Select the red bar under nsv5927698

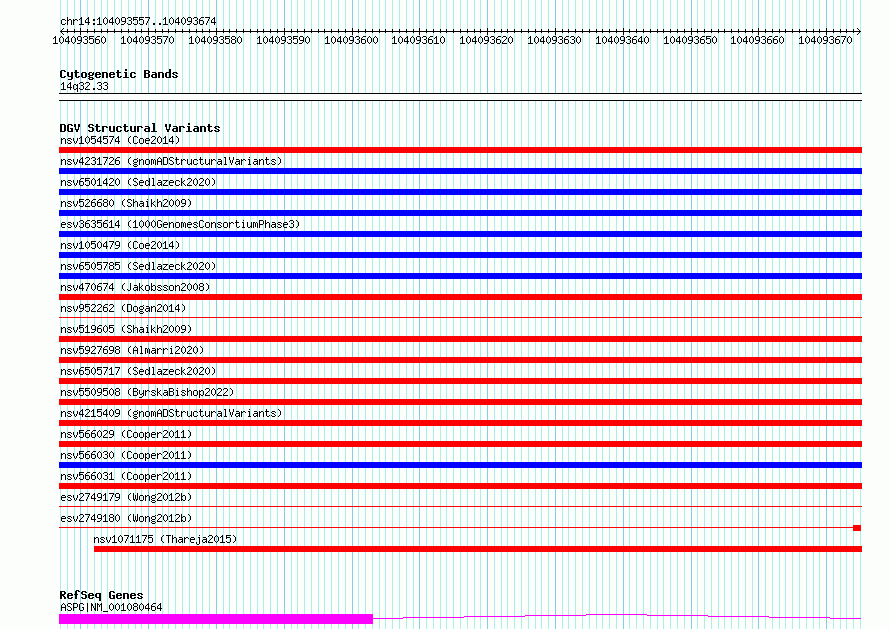(x=460, y=360)
